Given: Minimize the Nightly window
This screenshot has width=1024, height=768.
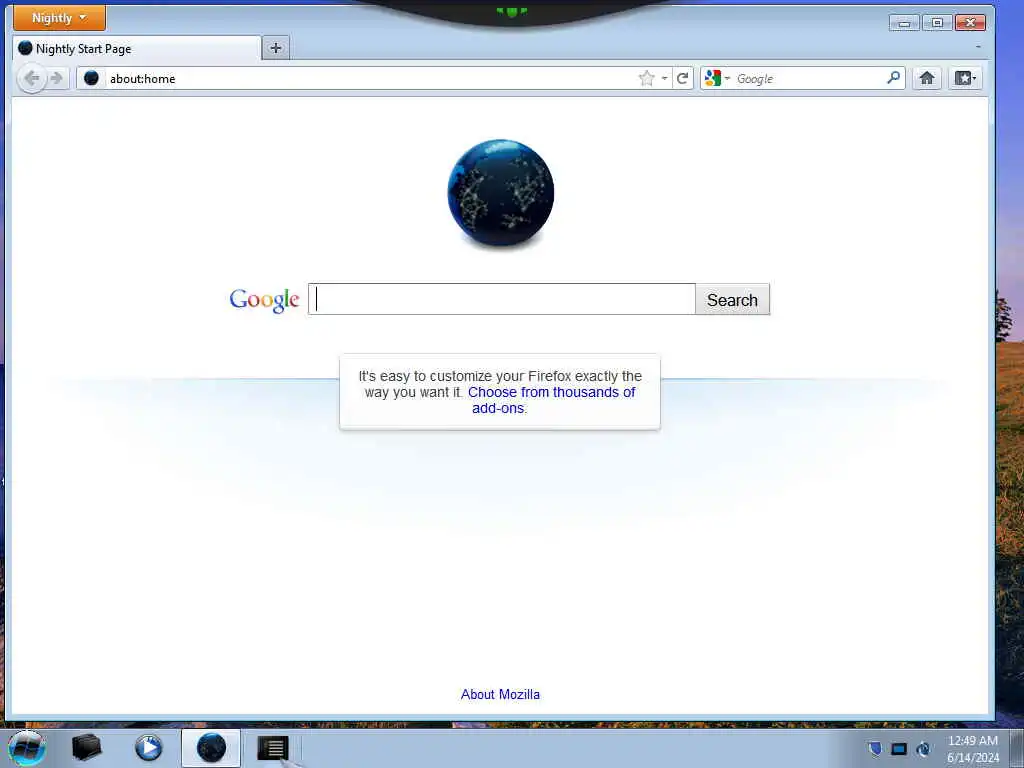Looking at the screenshot, I should [904, 23].
